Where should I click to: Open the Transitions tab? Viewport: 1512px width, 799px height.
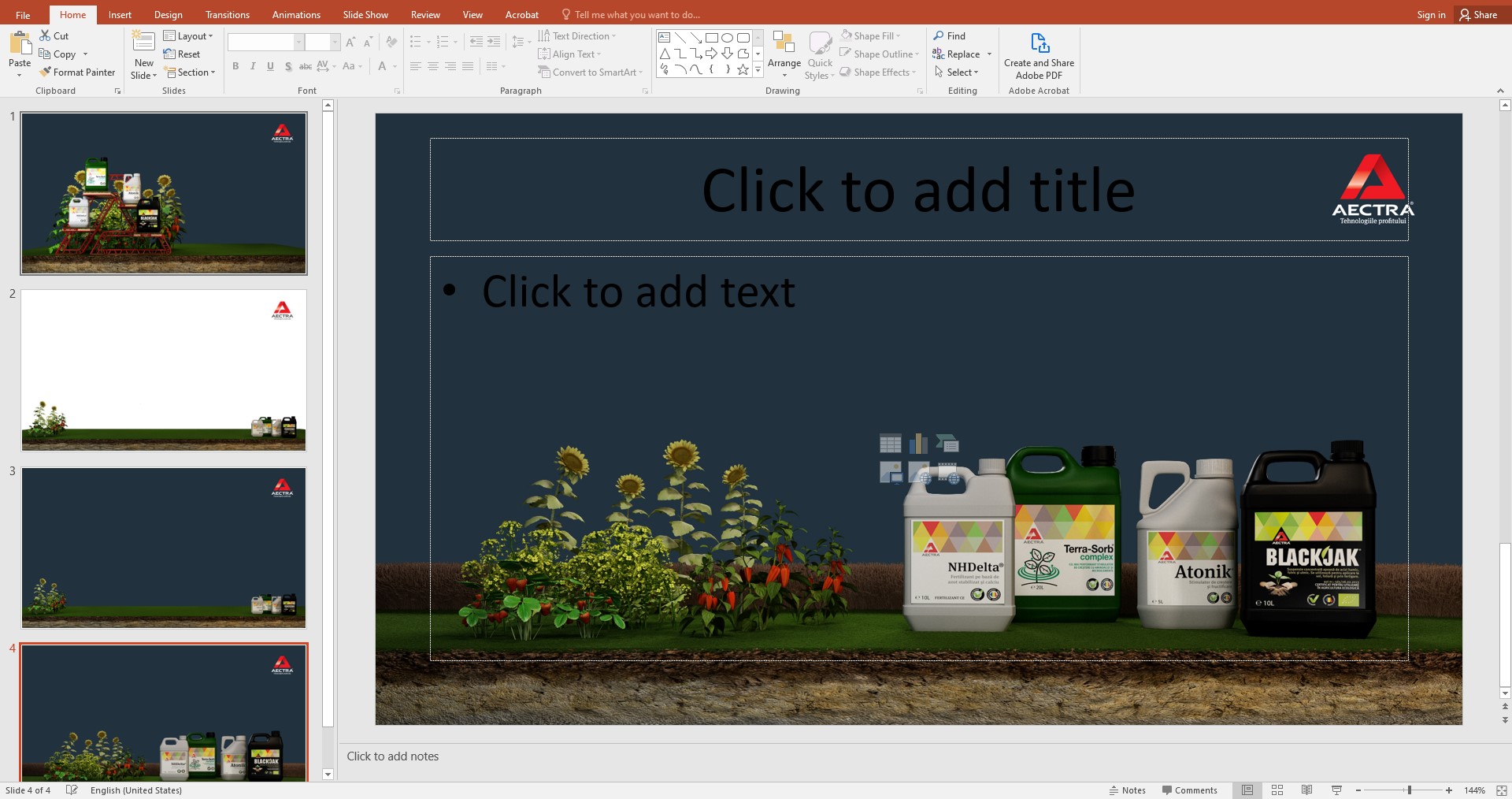click(x=227, y=14)
